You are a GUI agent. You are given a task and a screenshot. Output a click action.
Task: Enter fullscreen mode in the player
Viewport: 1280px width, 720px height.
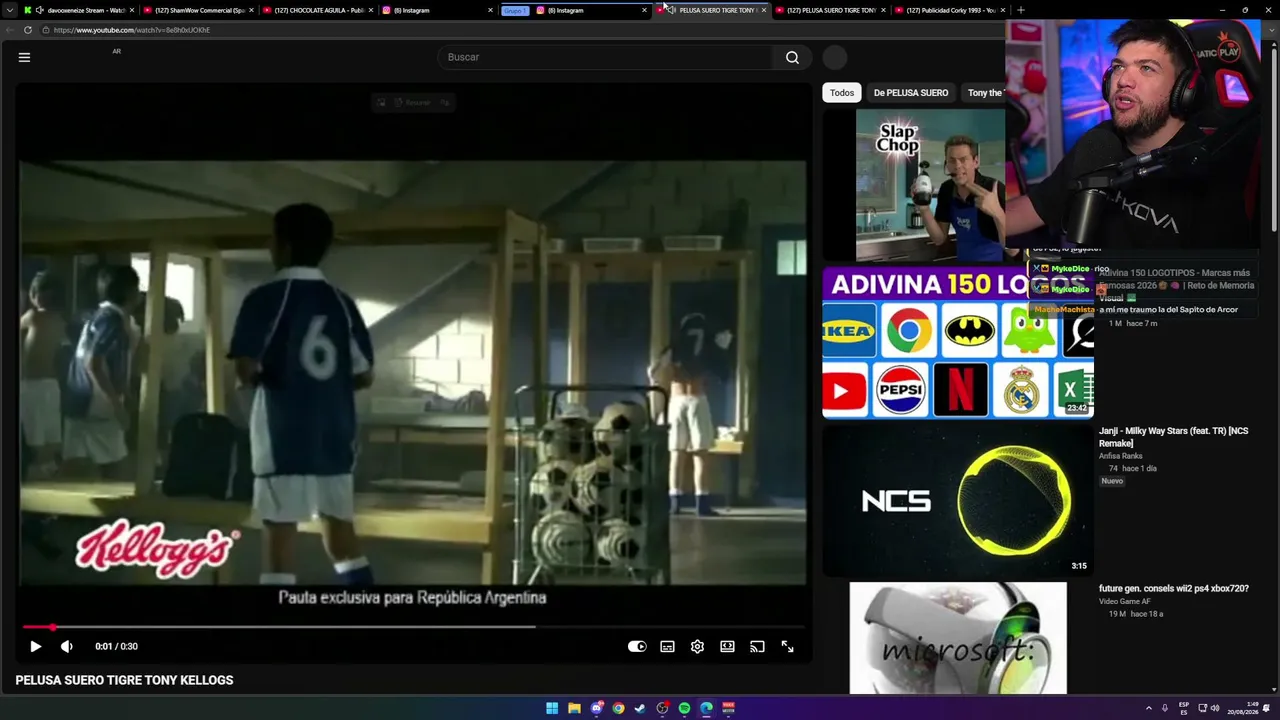[787, 646]
